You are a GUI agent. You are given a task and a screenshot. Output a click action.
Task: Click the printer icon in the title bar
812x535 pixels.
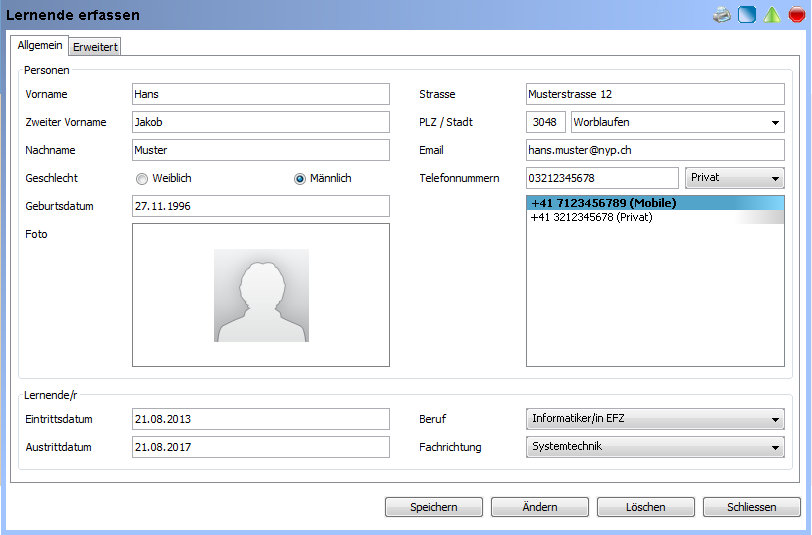(721, 15)
